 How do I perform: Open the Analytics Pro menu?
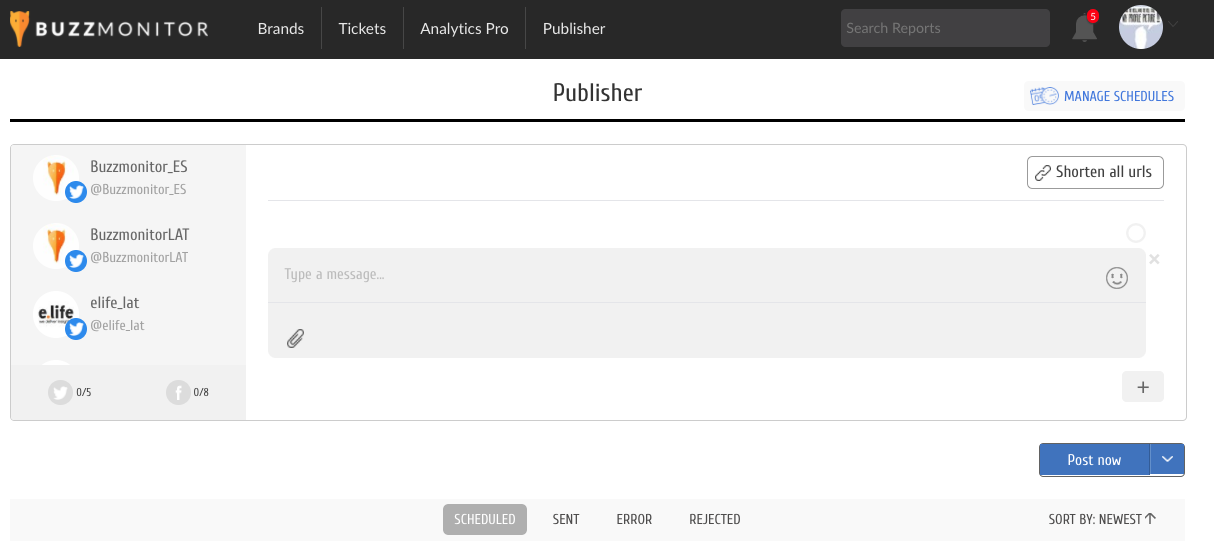(x=464, y=28)
